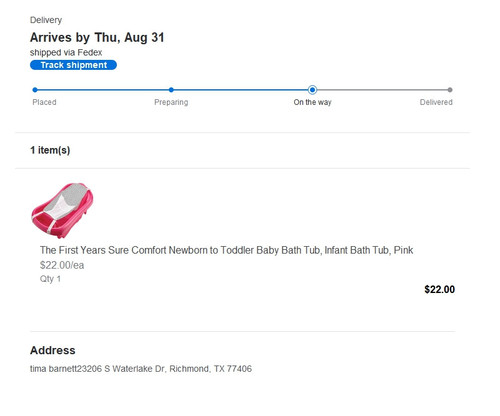
Task: Click the Arrives by Thu, Aug 31 heading
Action: [x=97, y=37]
